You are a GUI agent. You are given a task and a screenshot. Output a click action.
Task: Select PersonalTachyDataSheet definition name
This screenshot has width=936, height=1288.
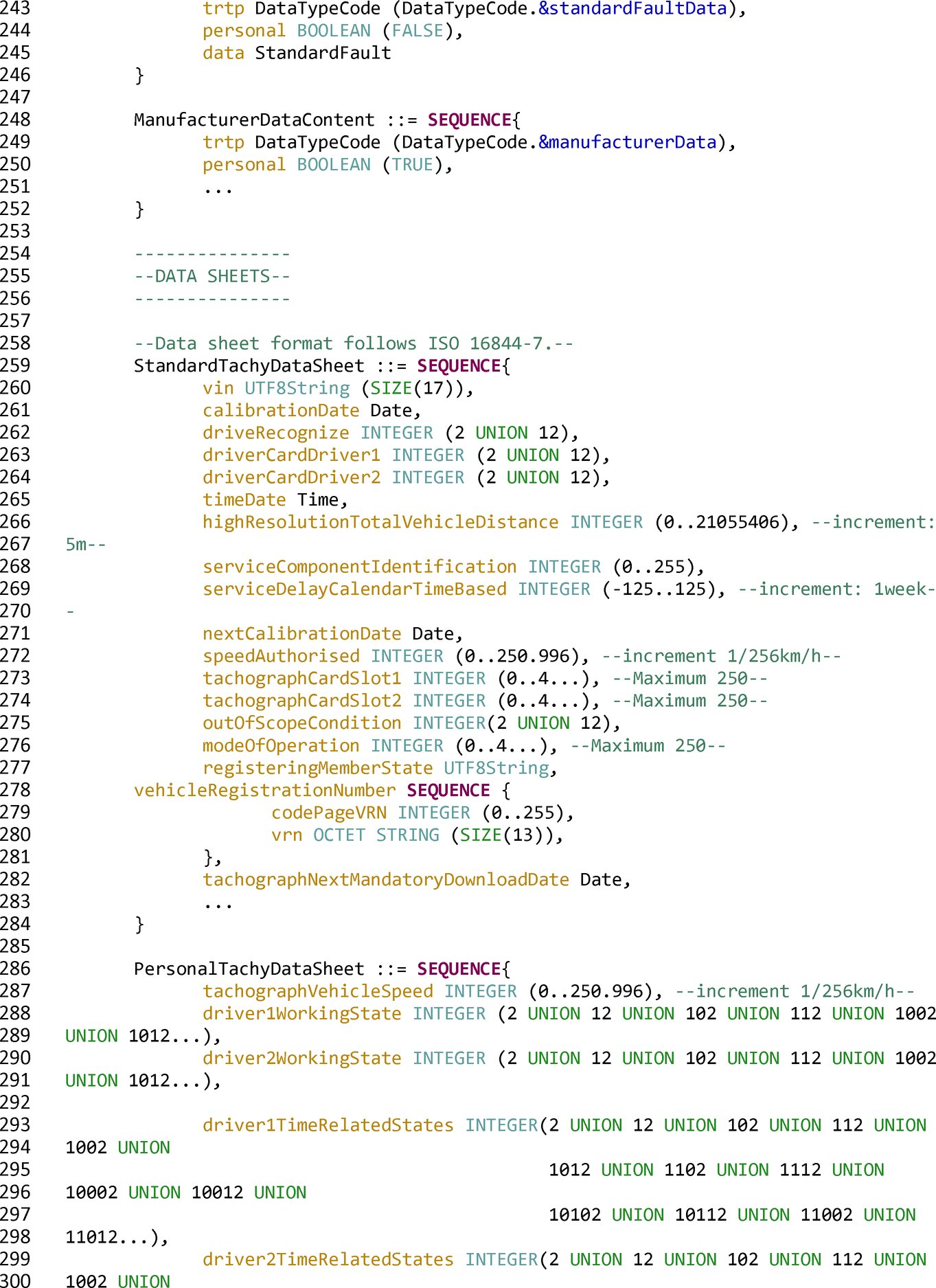point(249,969)
